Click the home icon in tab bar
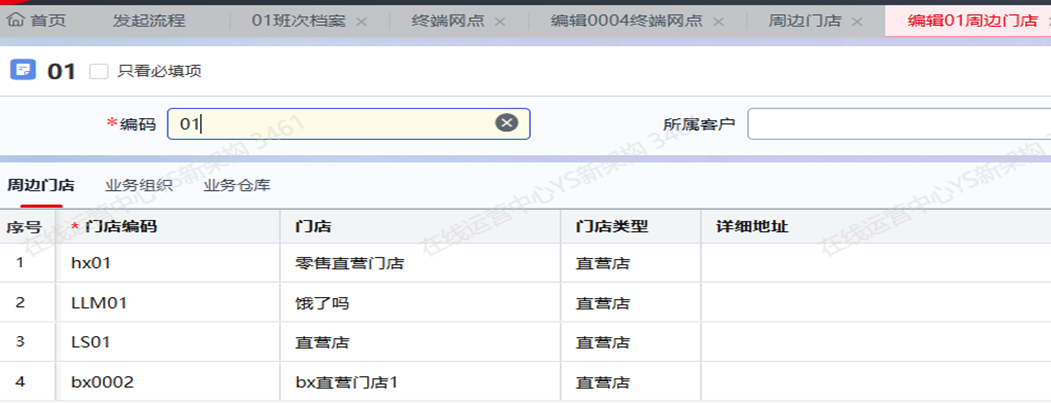This screenshot has width=1051, height=403. pyautogui.click(x=14, y=20)
